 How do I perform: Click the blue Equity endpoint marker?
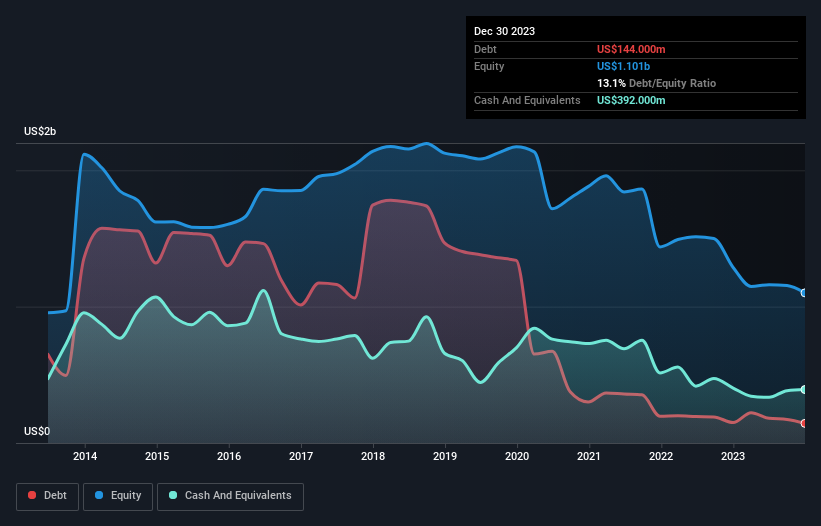point(804,293)
